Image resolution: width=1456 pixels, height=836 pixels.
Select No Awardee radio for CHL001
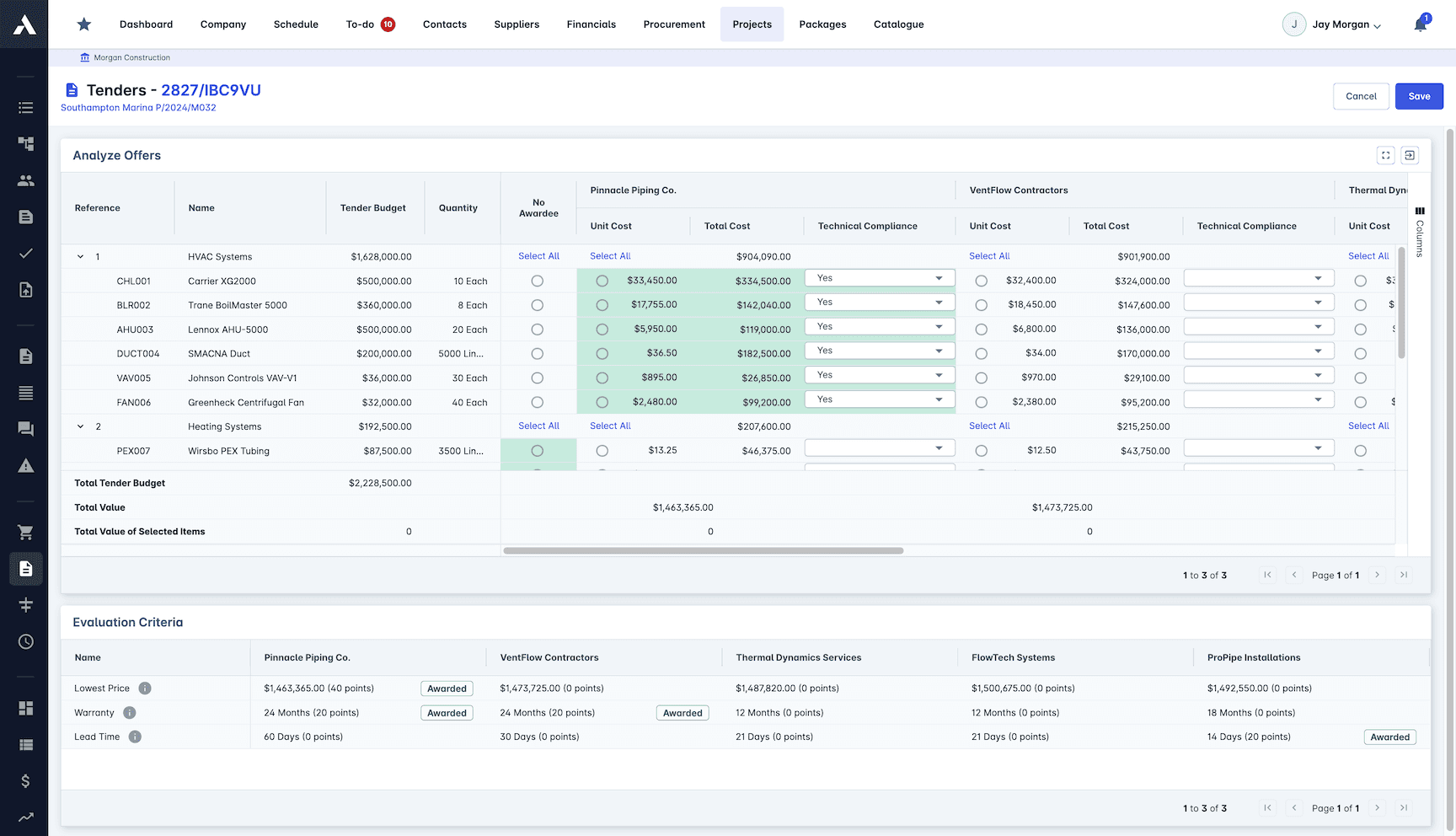(x=538, y=281)
